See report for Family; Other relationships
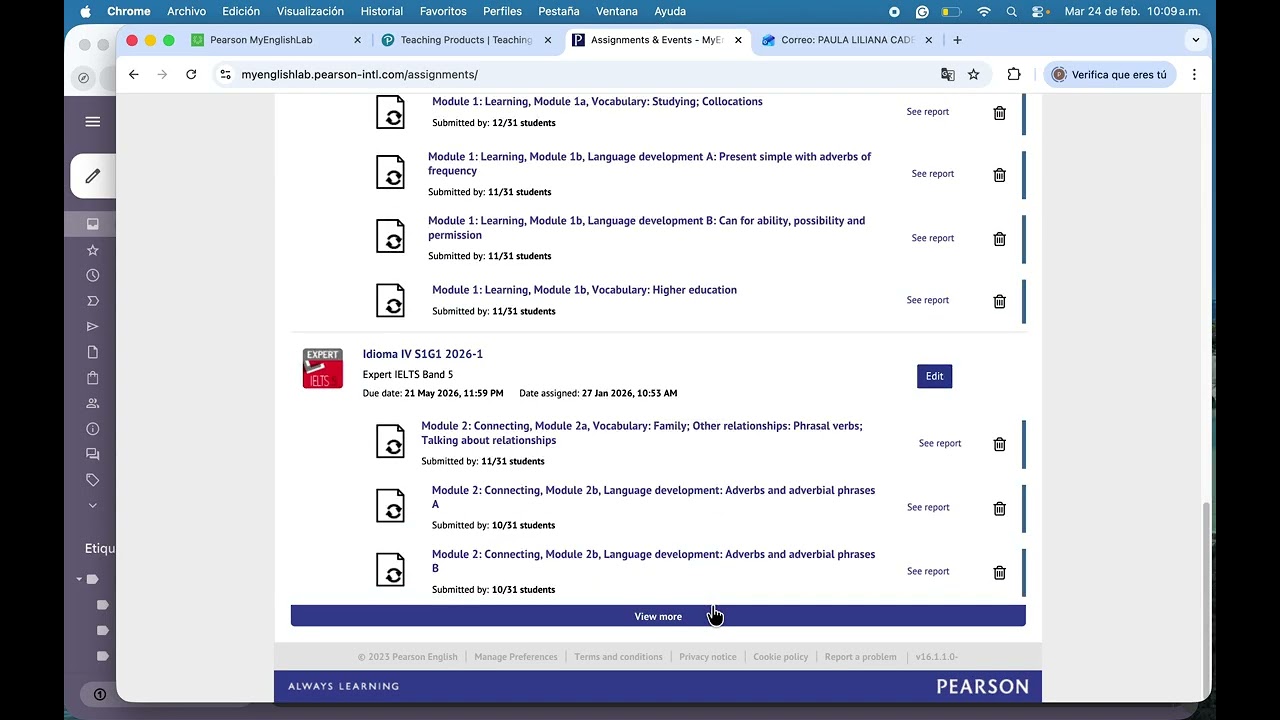1280x720 pixels. click(x=940, y=443)
